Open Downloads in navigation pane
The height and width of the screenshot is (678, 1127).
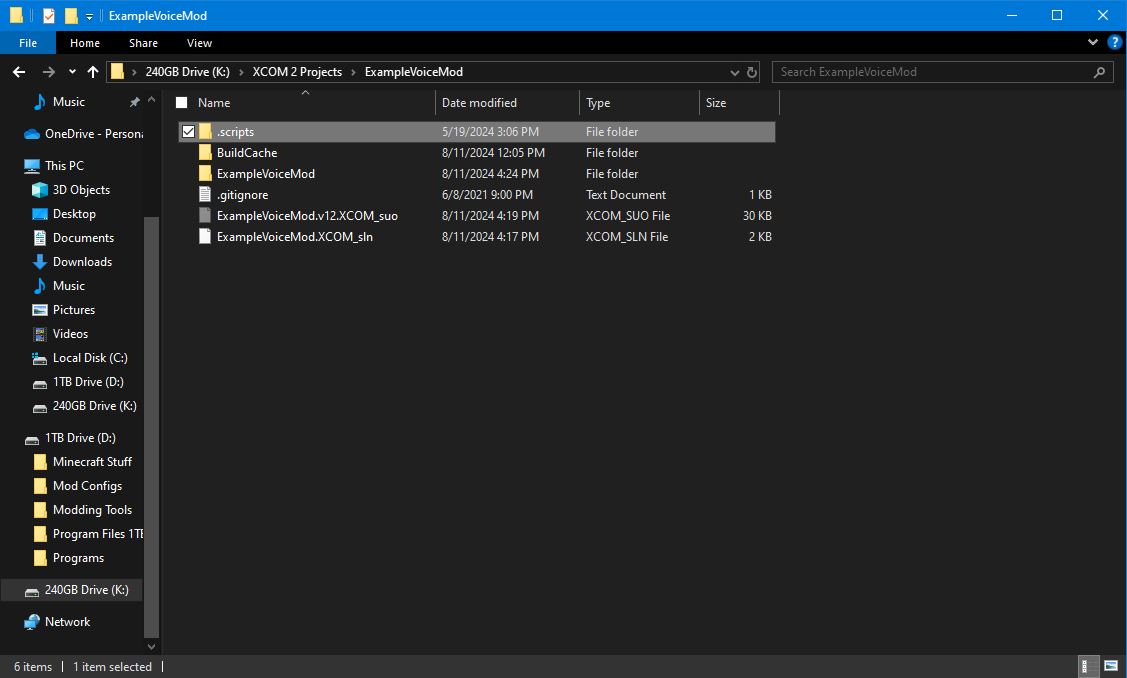click(x=72, y=262)
